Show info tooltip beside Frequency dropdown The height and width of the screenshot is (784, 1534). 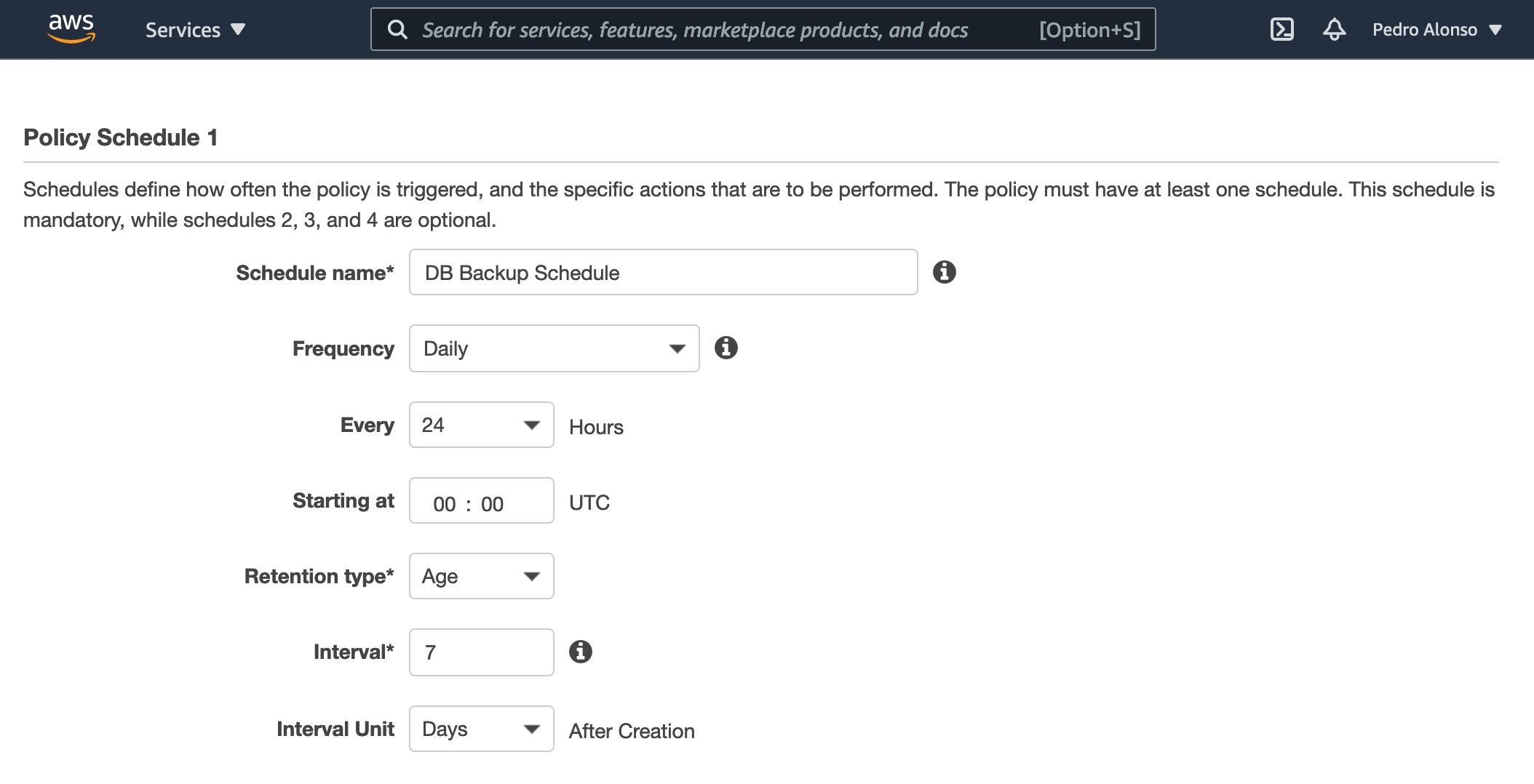click(x=726, y=348)
